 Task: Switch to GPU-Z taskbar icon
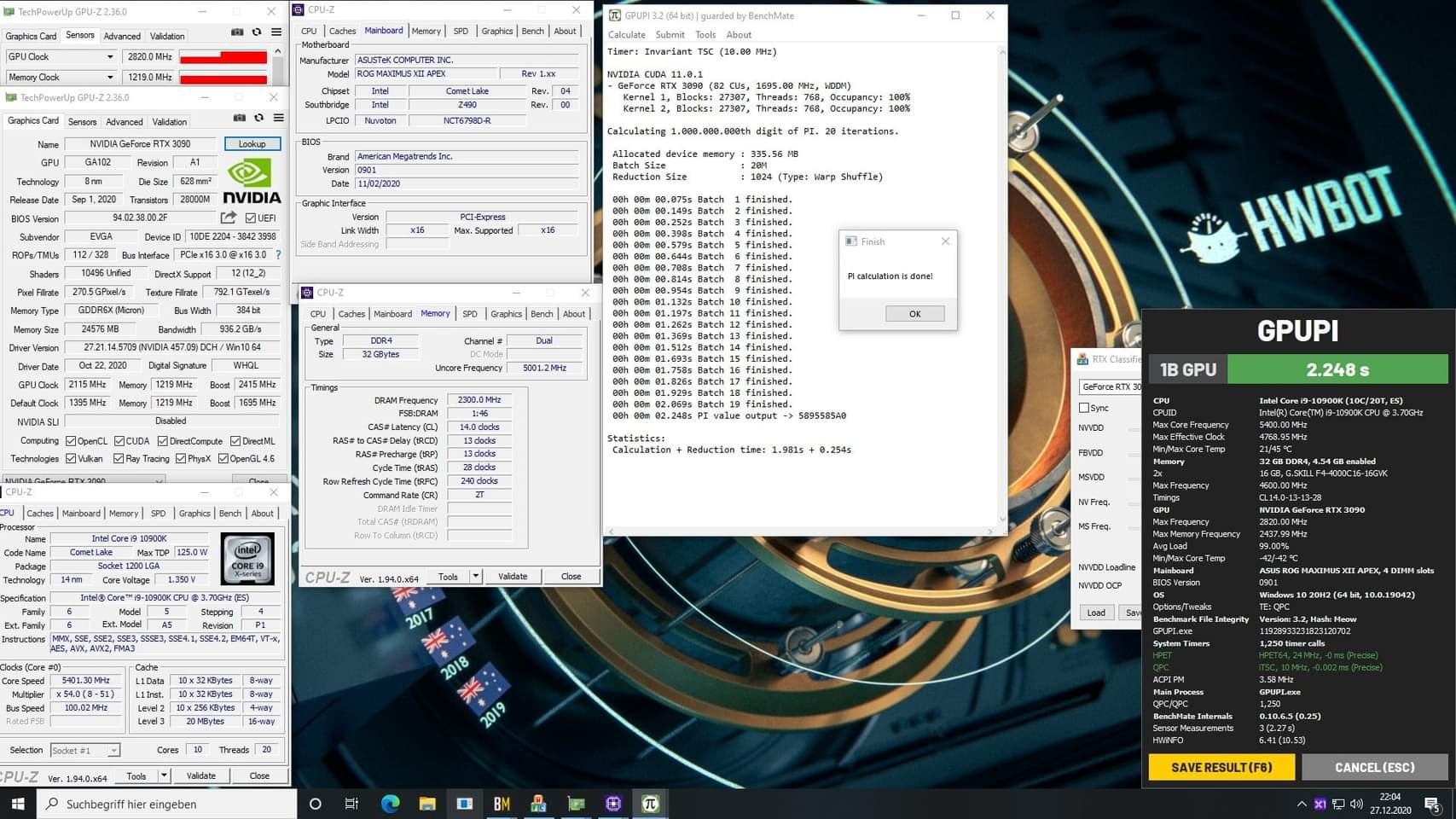pos(576,804)
